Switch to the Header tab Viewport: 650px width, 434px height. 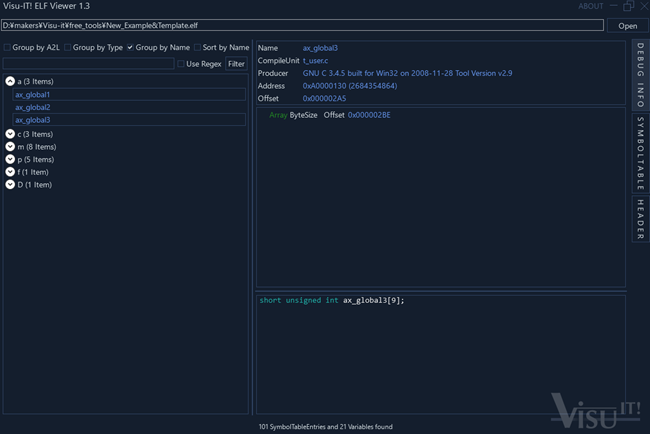[640, 218]
